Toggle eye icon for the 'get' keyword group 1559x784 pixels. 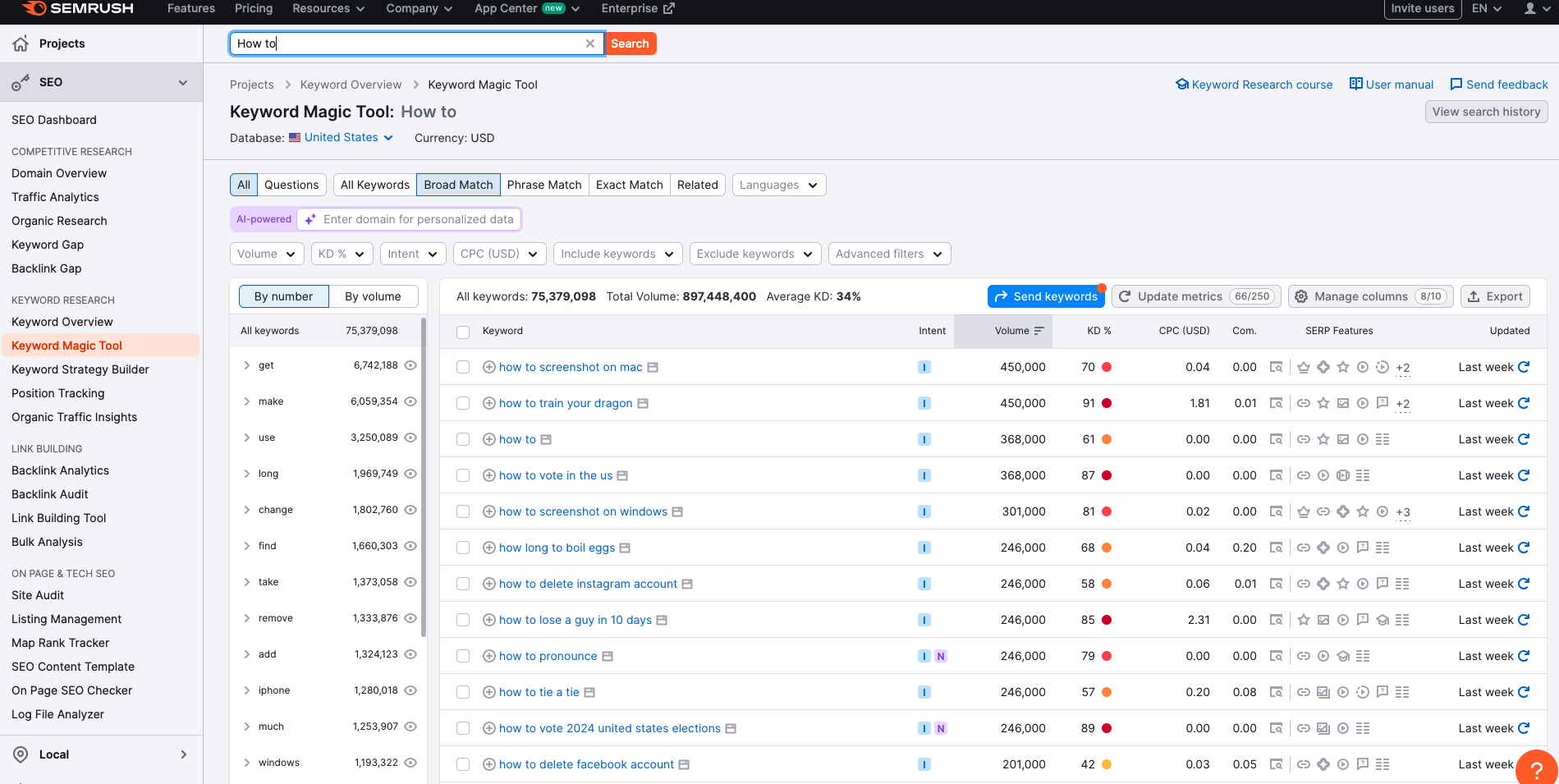pos(410,365)
